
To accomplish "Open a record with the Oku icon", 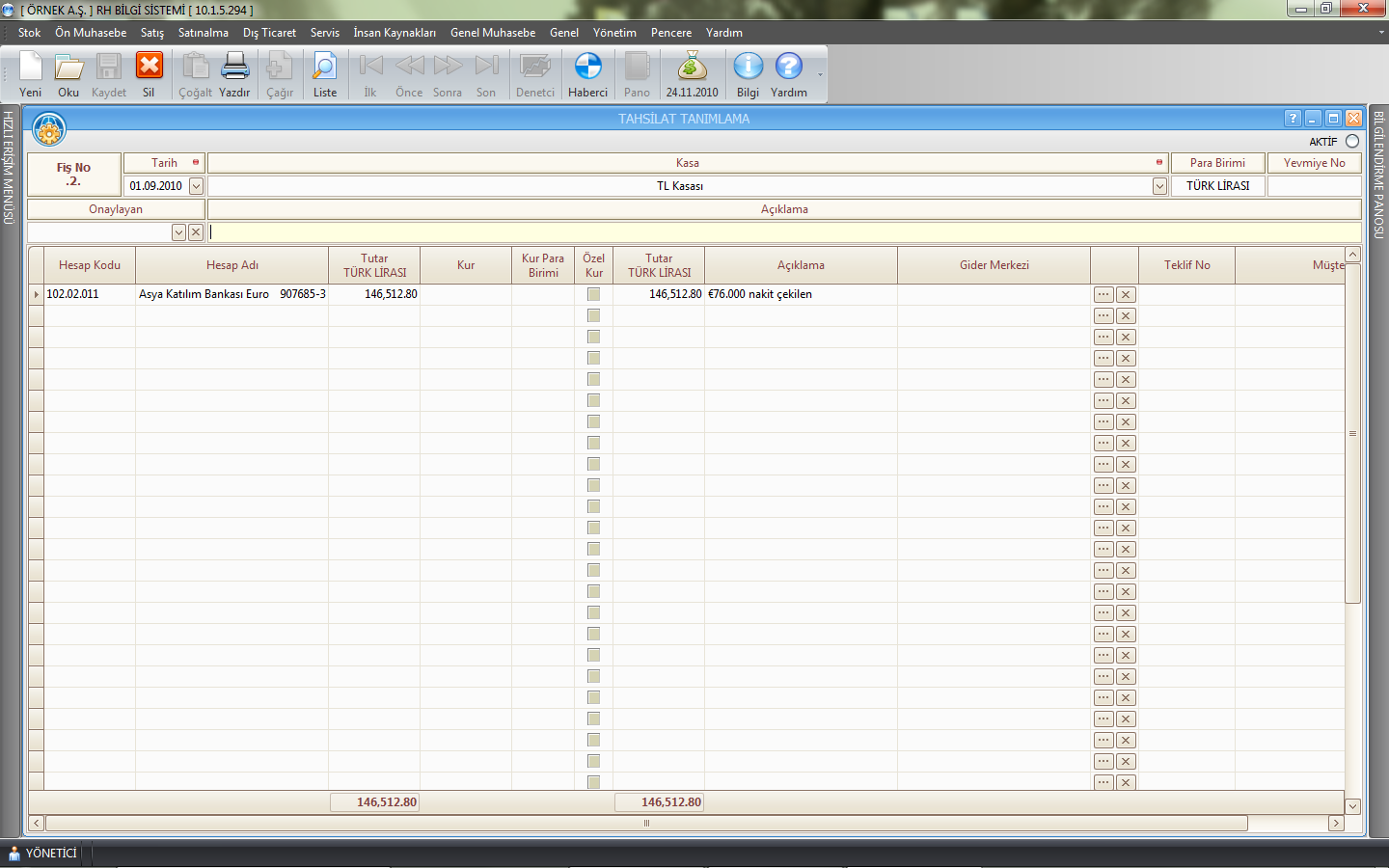I will coord(68,68).
